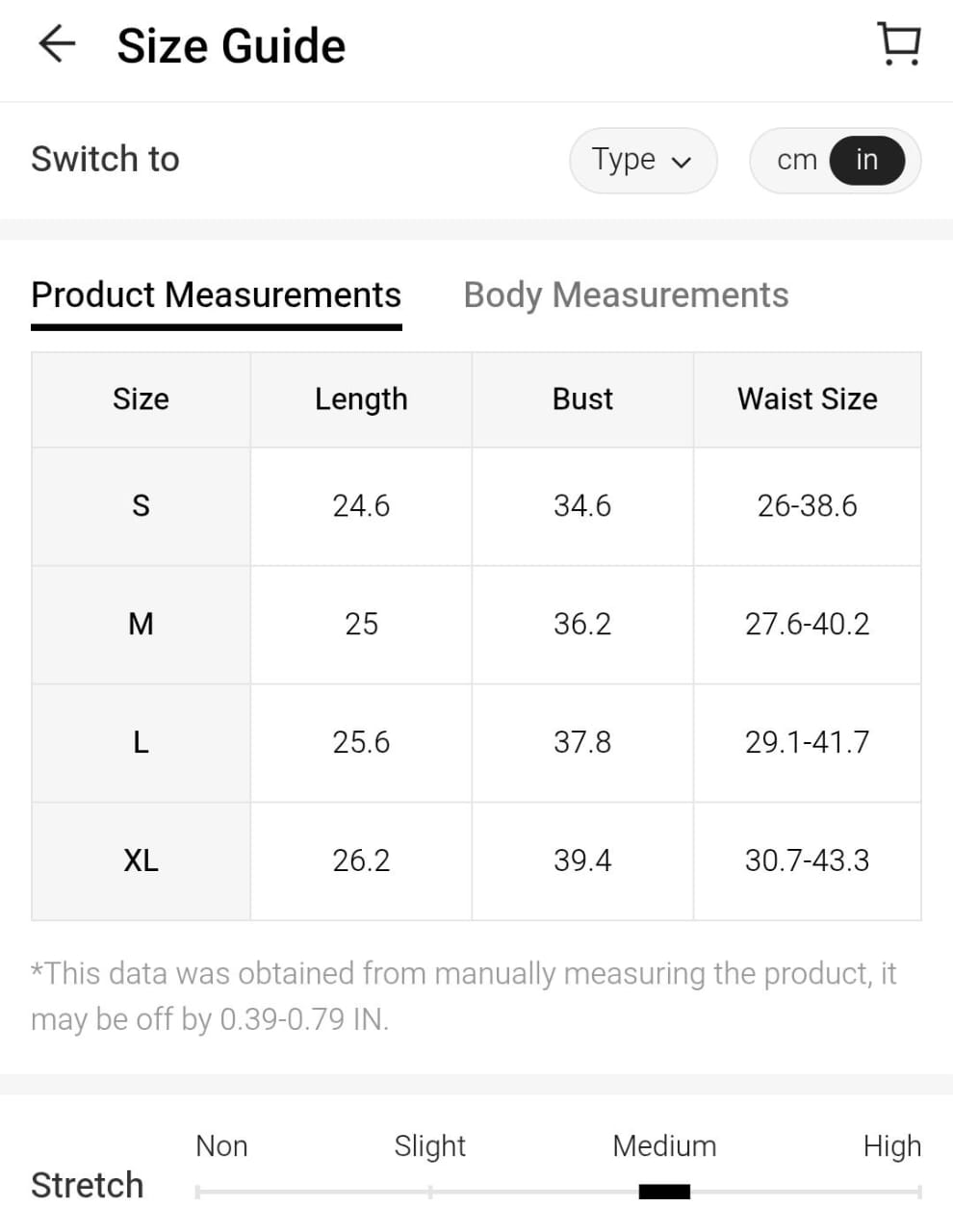
Task: Select the L size row label
Action: (x=141, y=742)
